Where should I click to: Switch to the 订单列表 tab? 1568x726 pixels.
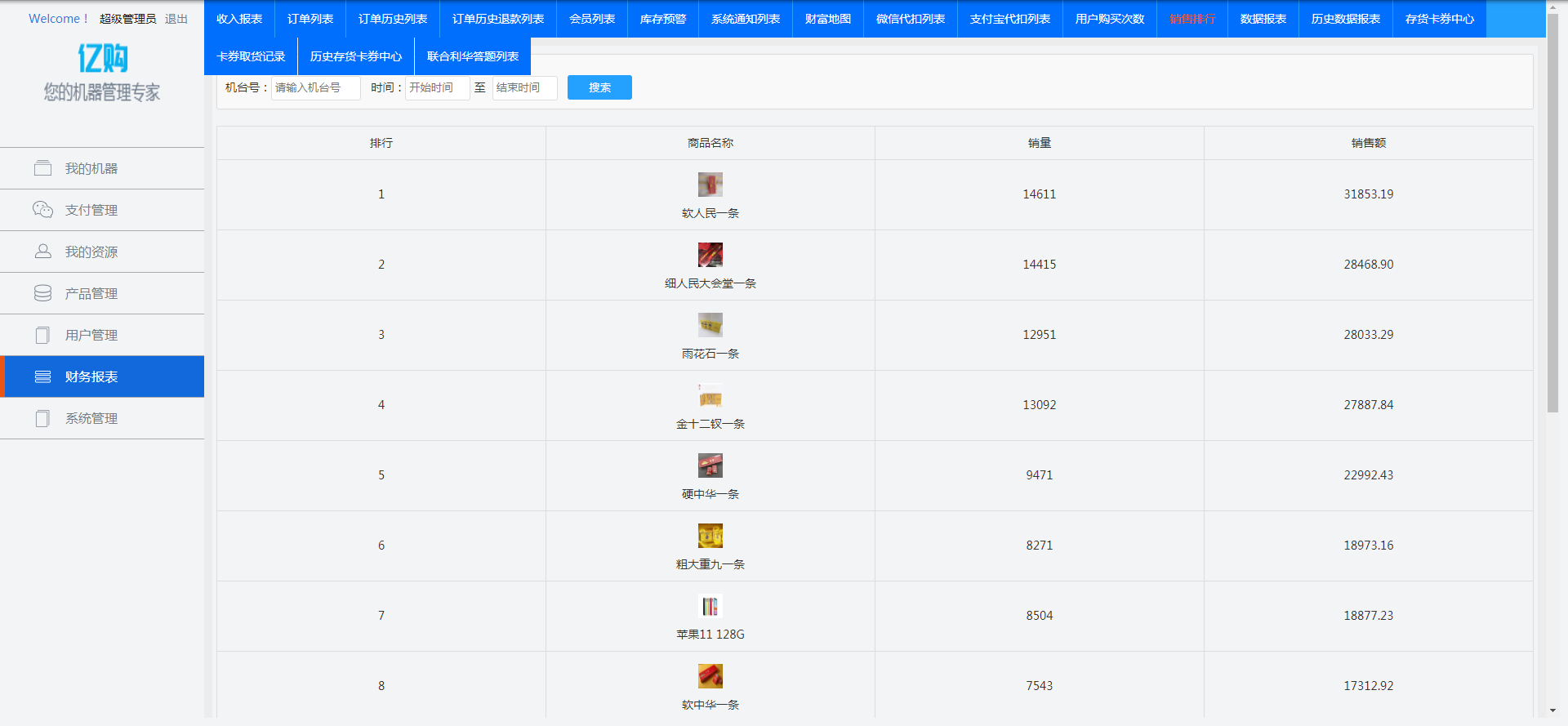coord(310,19)
